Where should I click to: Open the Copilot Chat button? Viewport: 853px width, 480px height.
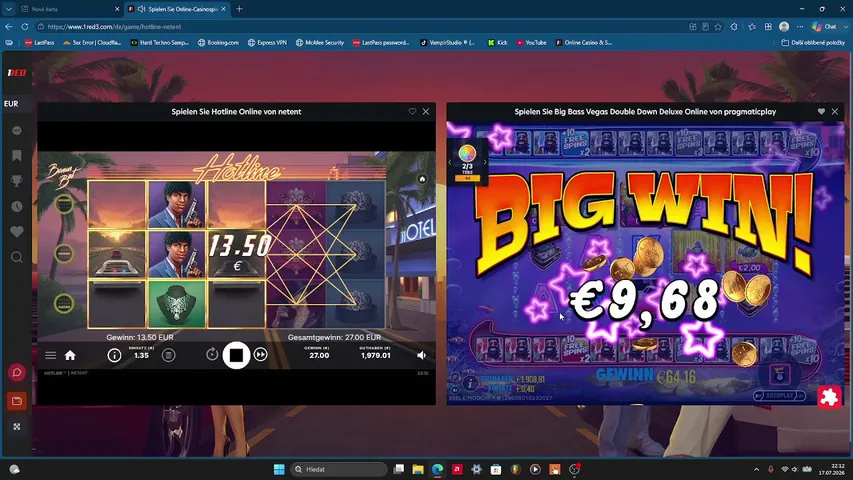(x=824, y=27)
